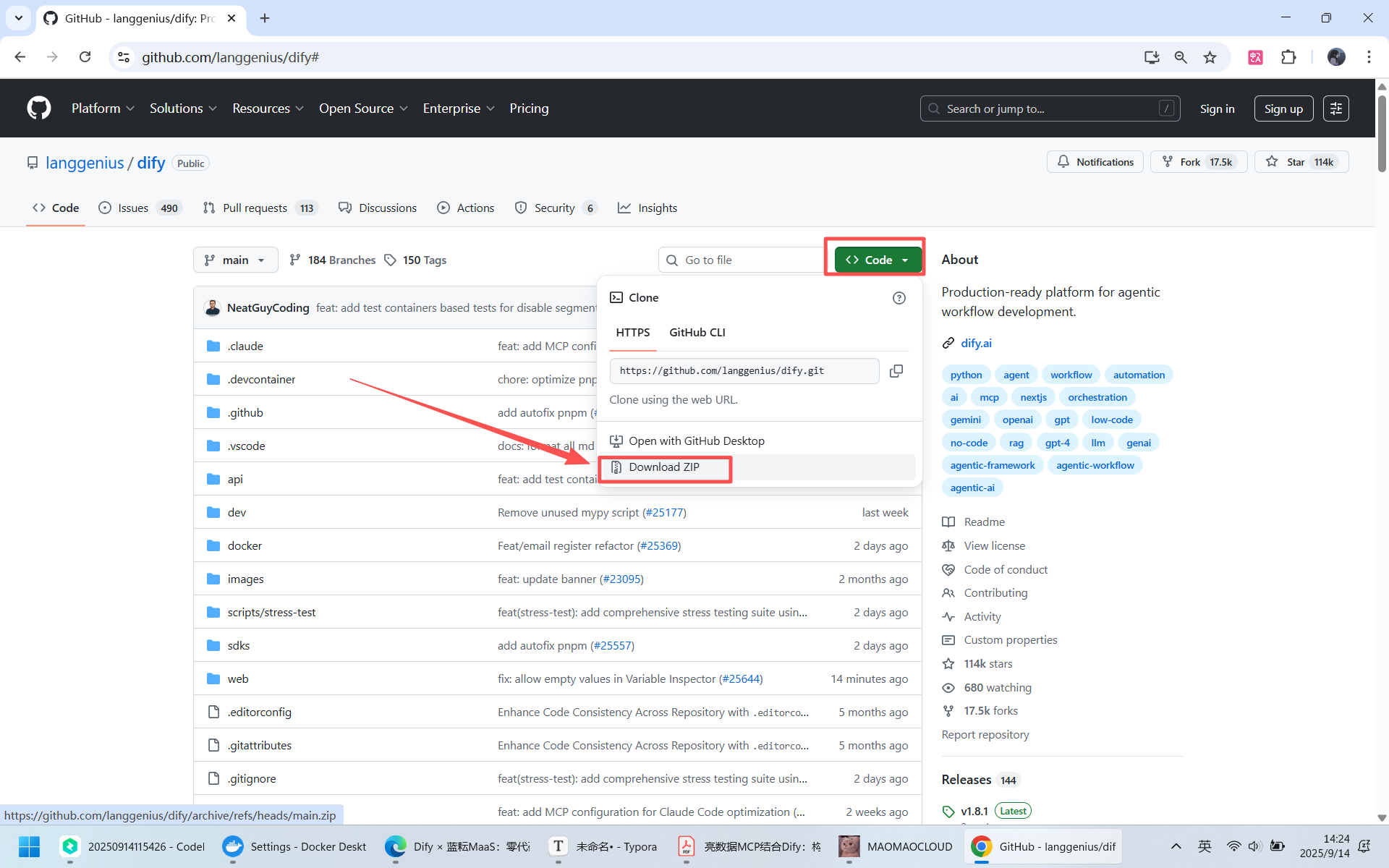Click the agentic-workflow topic tag
This screenshot has width=1389, height=868.
pos(1095,465)
